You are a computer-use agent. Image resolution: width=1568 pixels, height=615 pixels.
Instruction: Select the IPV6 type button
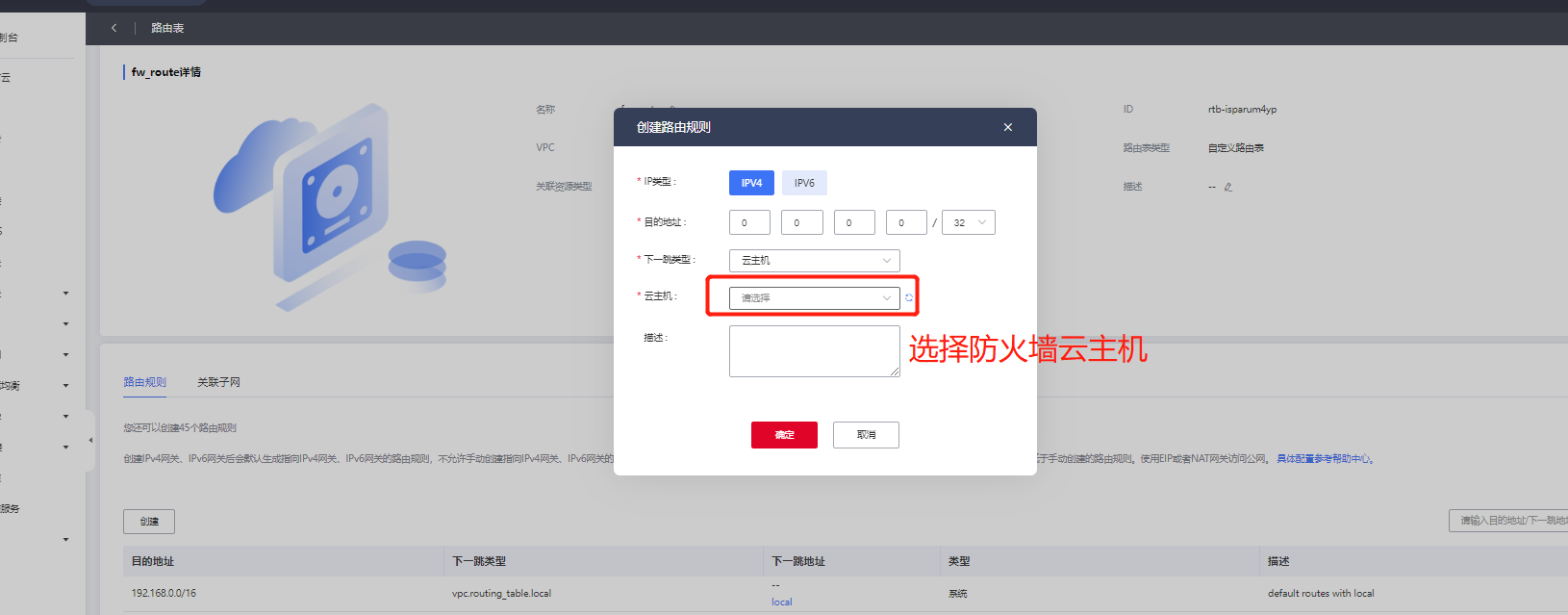click(x=804, y=183)
